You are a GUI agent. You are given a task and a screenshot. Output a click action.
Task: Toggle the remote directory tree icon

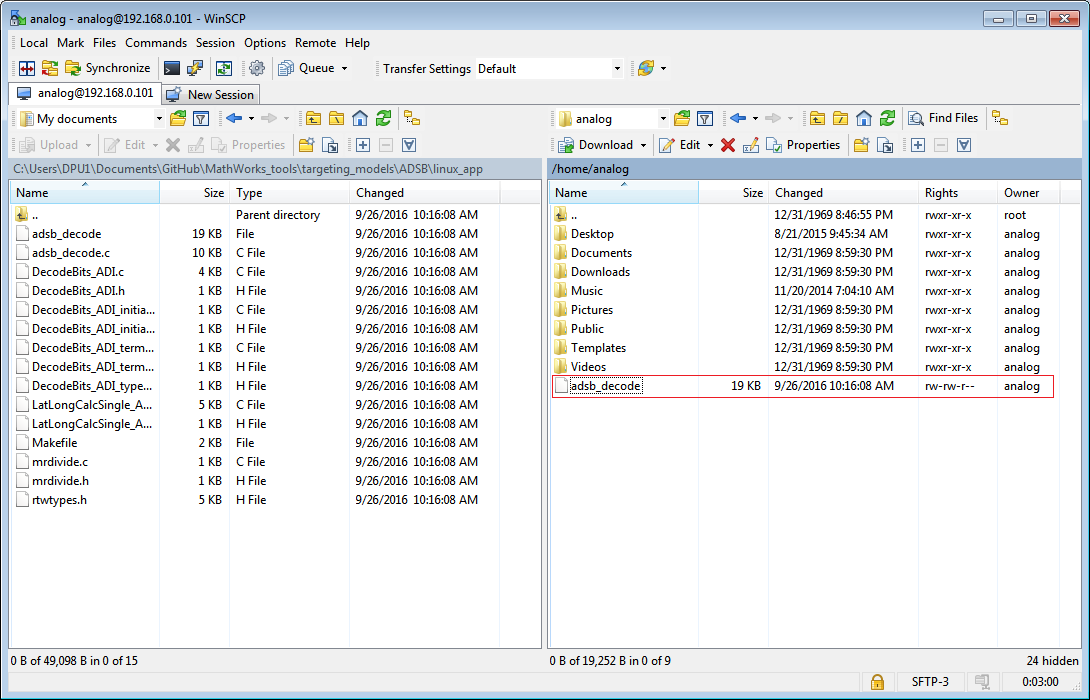coord(1000,119)
